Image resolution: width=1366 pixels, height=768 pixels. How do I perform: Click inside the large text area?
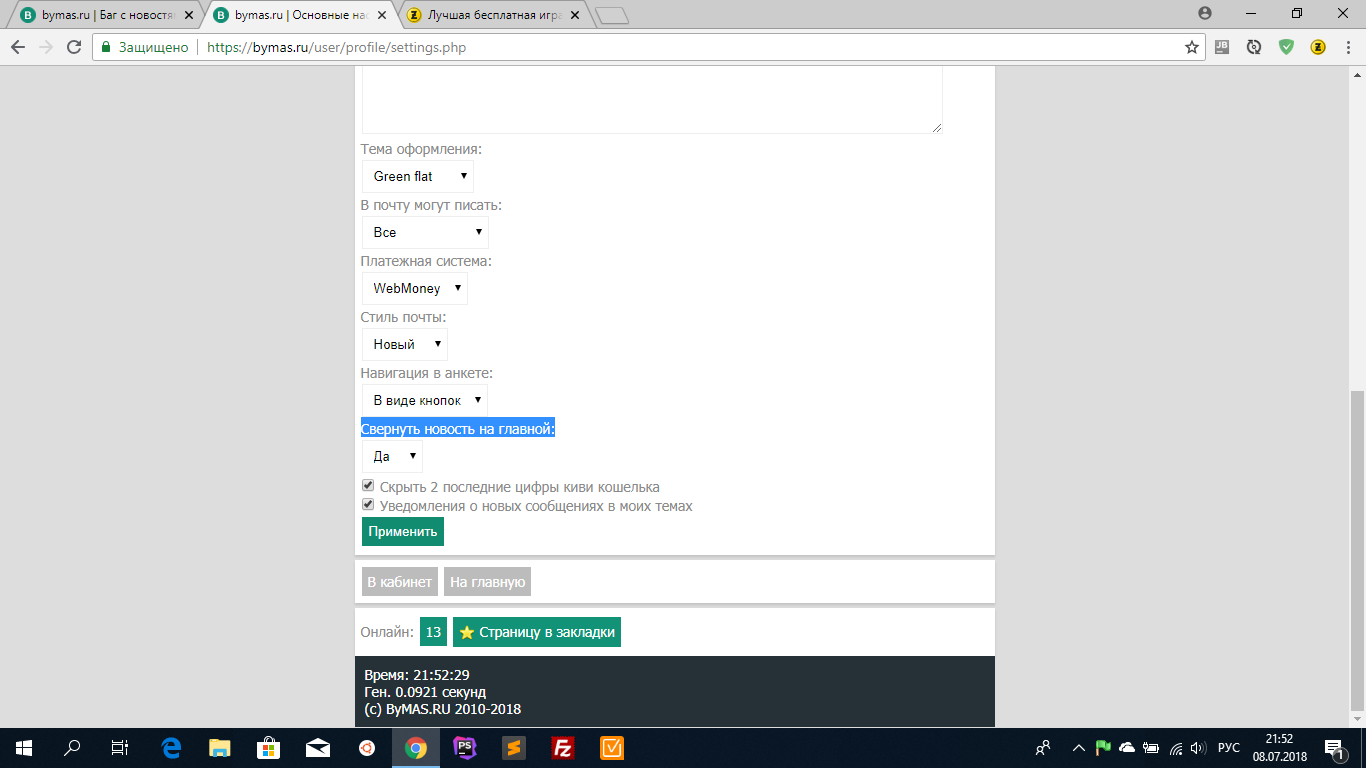tap(651, 100)
